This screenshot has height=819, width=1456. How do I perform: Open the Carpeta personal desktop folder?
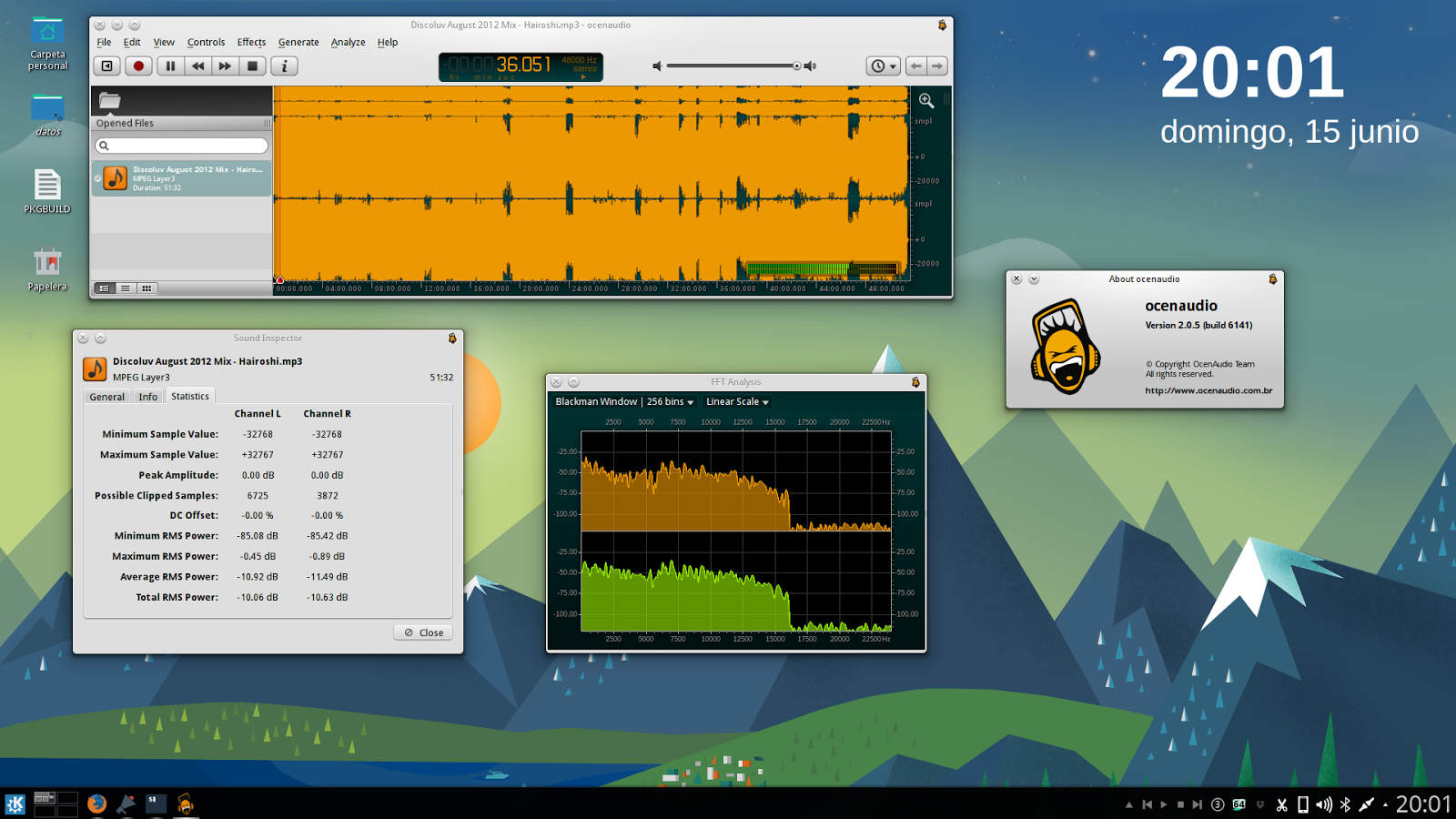pyautogui.click(x=47, y=43)
